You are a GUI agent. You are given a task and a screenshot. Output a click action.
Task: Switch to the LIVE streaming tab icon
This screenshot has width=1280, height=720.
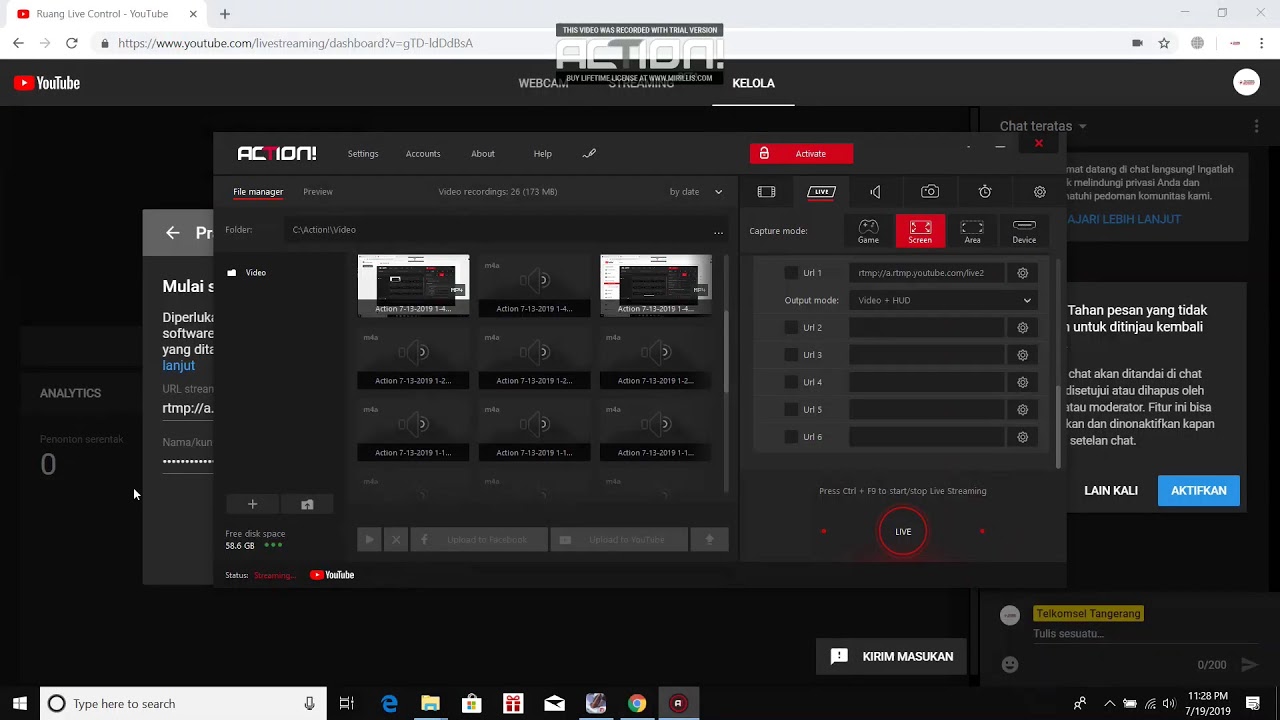(x=821, y=192)
